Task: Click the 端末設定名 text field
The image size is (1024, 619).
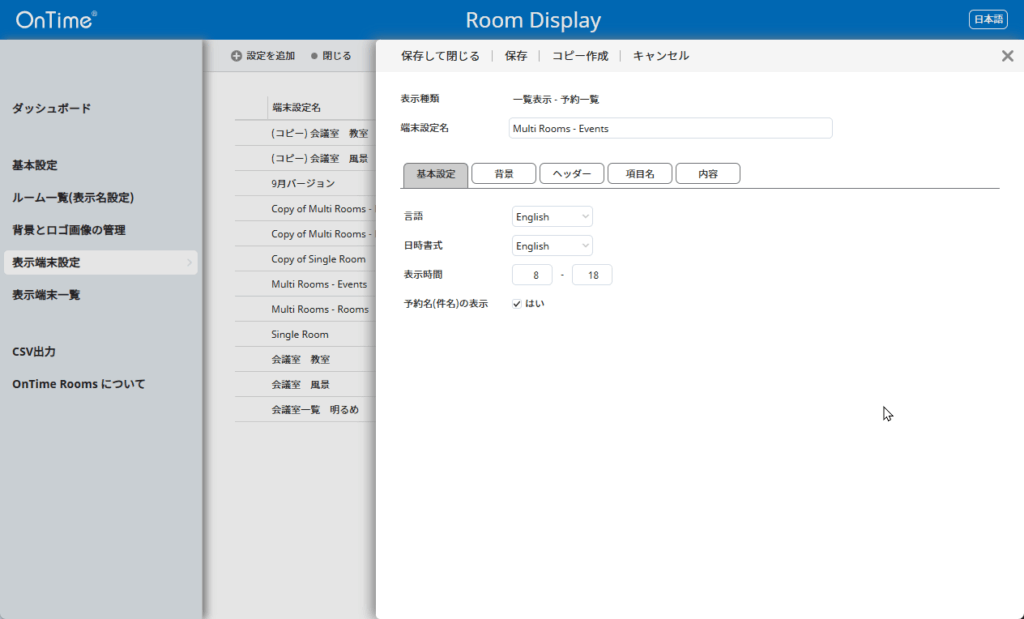Action: click(x=670, y=128)
